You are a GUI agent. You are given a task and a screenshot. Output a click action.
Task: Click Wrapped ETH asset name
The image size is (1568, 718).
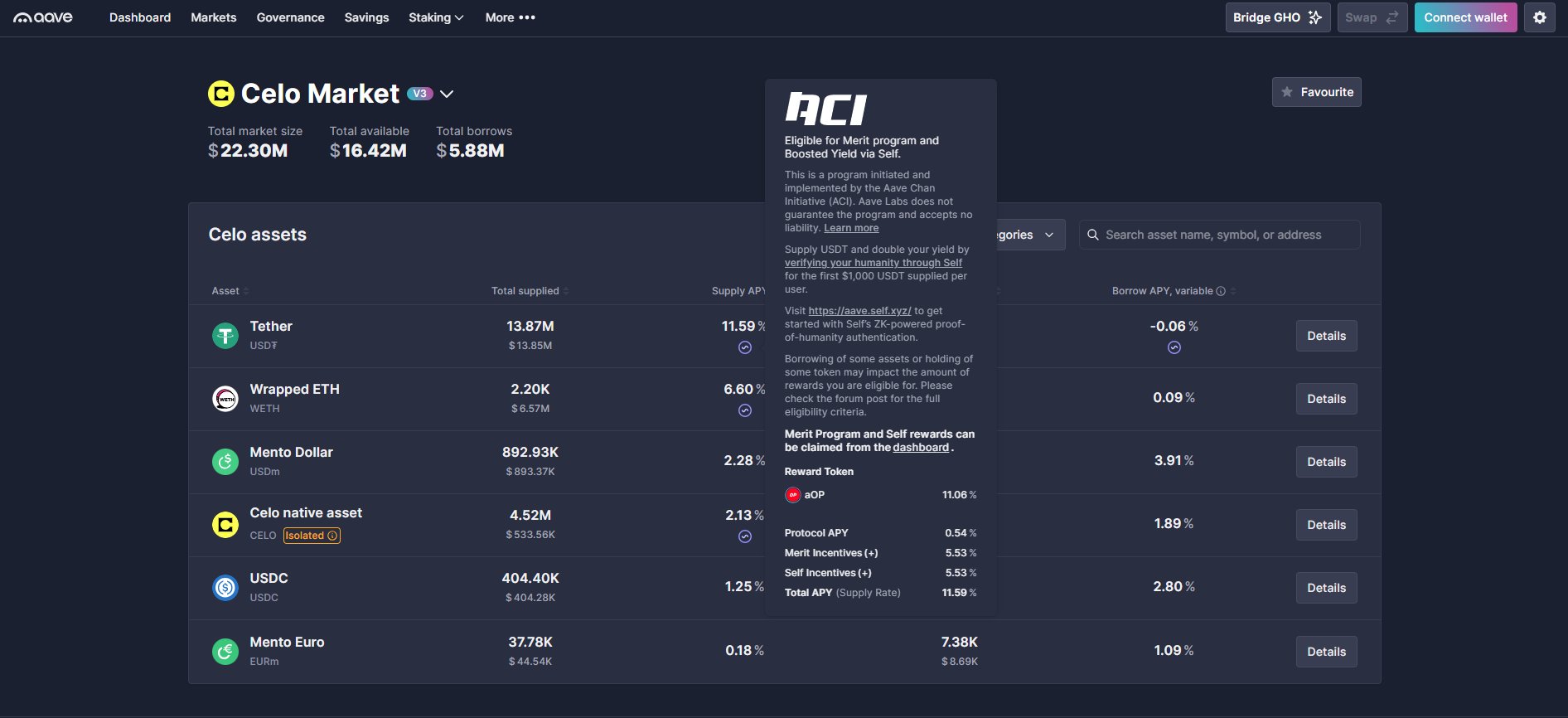click(295, 390)
